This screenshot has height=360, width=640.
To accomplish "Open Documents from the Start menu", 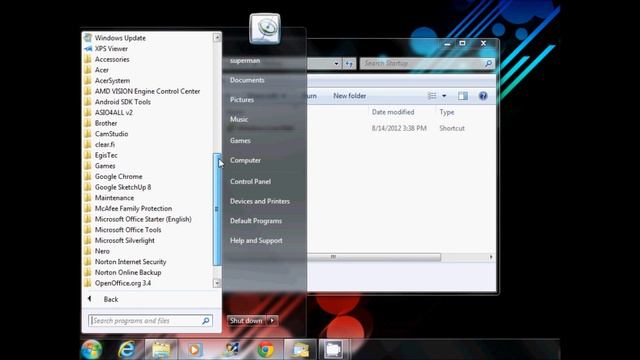I will pos(247,80).
